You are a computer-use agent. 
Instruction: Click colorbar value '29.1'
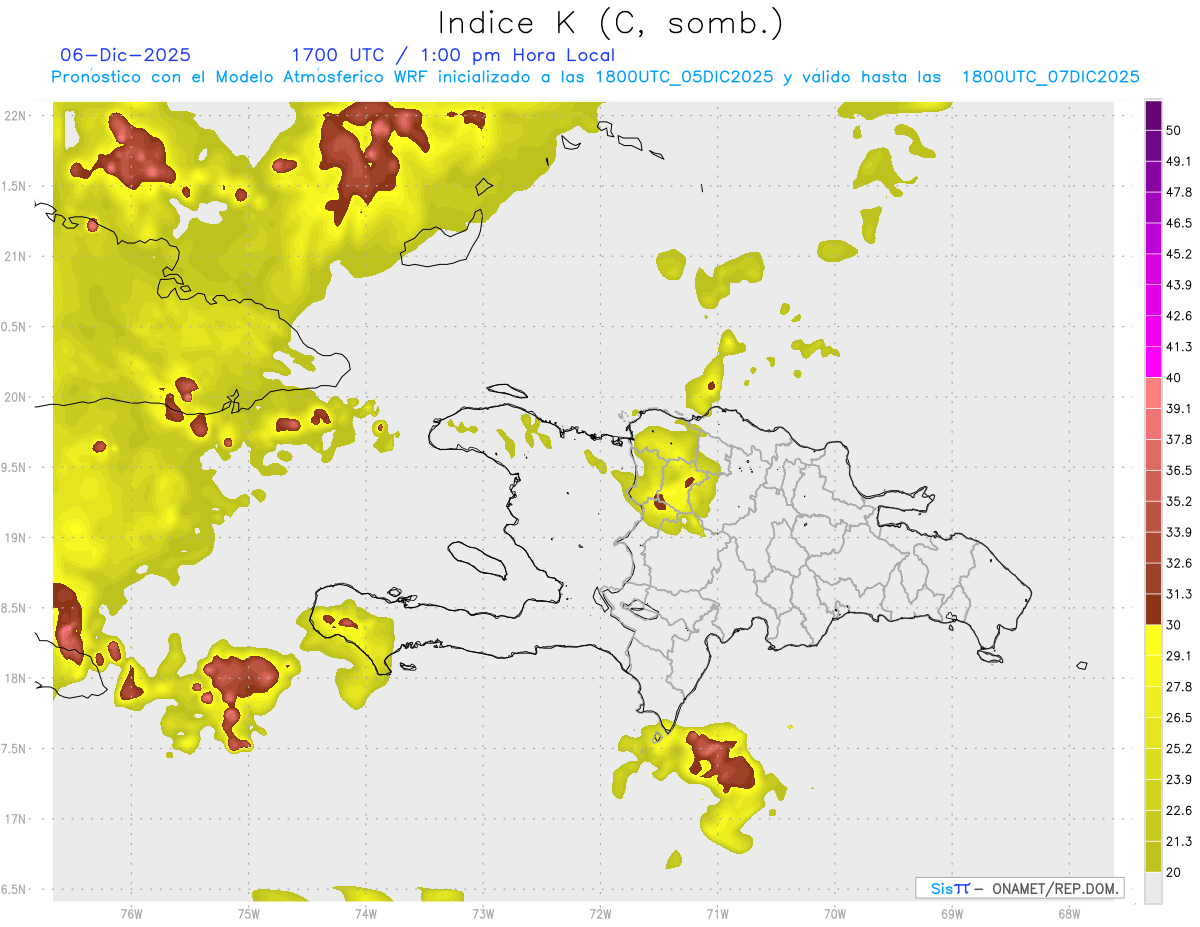coord(1179,656)
